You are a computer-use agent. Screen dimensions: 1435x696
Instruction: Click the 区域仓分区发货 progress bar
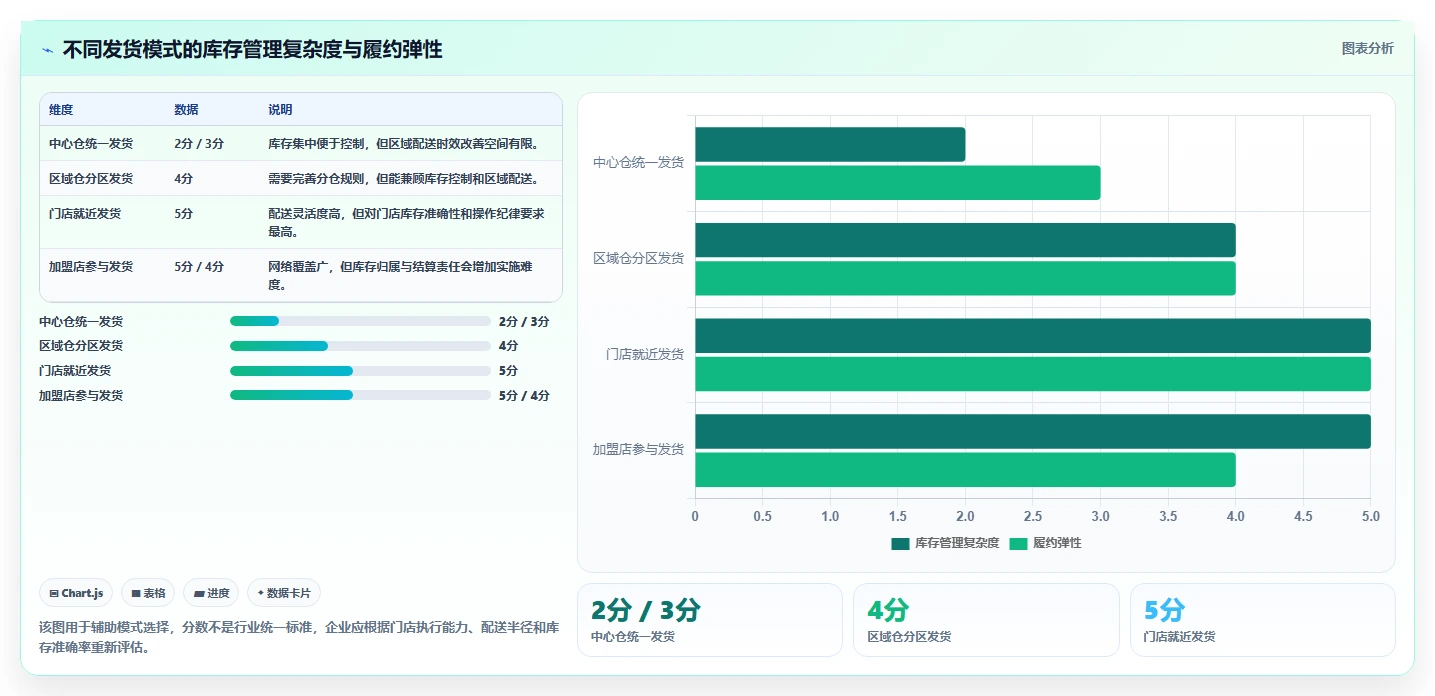(x=360, y=346)
